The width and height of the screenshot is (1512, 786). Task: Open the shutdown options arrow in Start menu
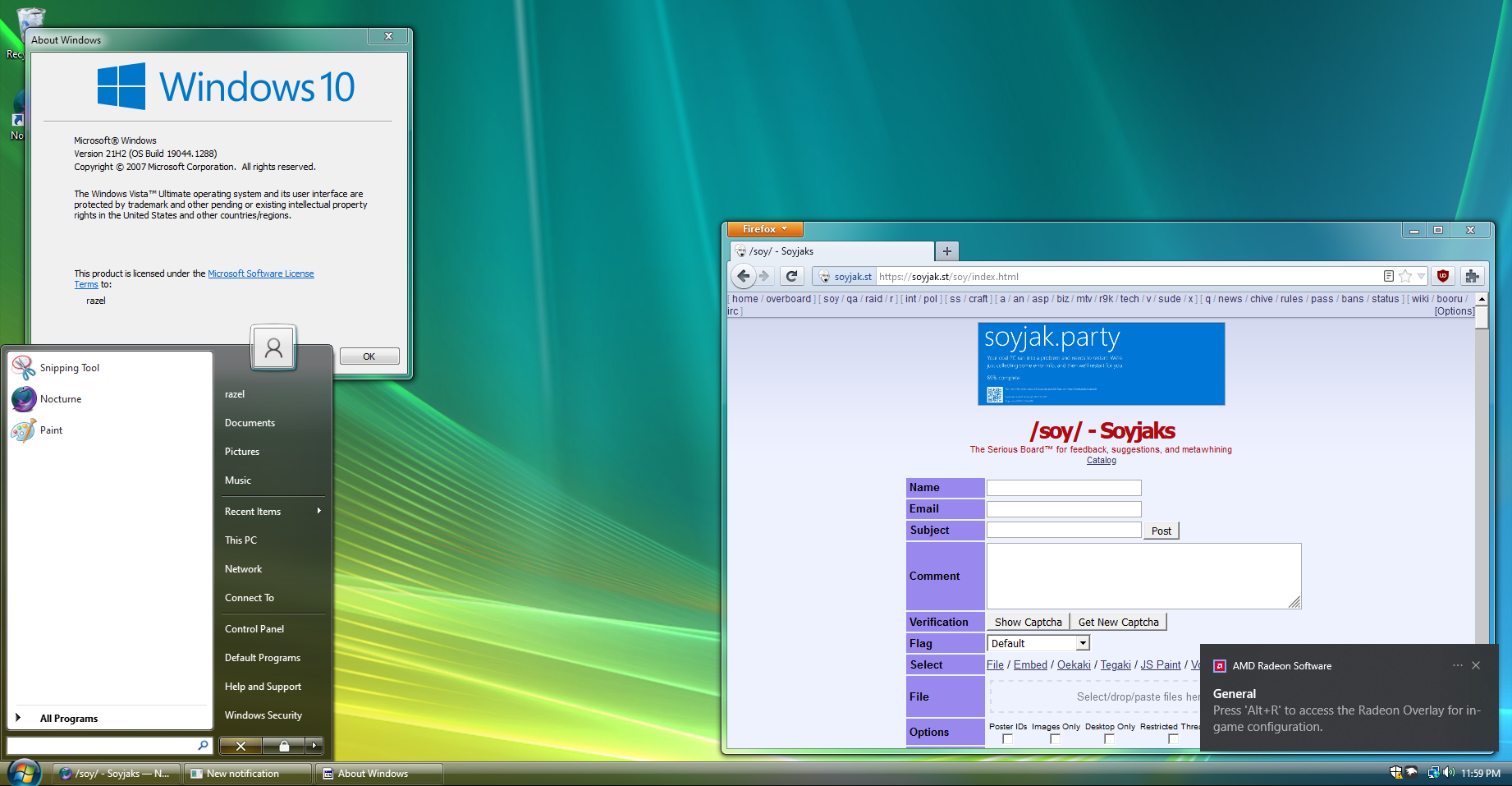314,746
